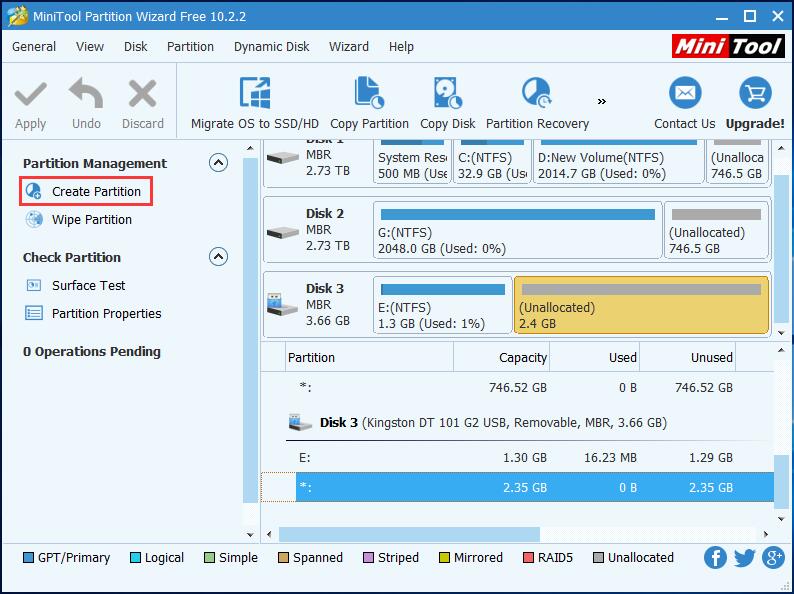This screenshot has height=594, width=794.
Task: Open the Disk menu
Action: point(136,47)
